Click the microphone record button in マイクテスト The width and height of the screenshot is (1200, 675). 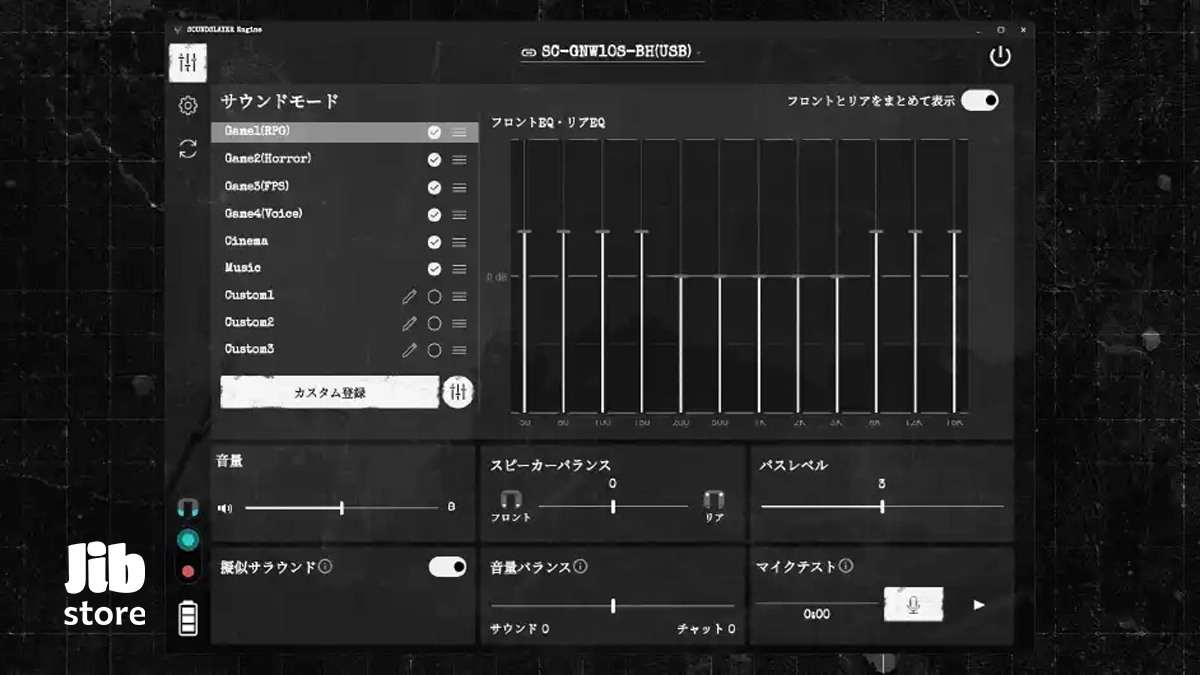point(913,604)
